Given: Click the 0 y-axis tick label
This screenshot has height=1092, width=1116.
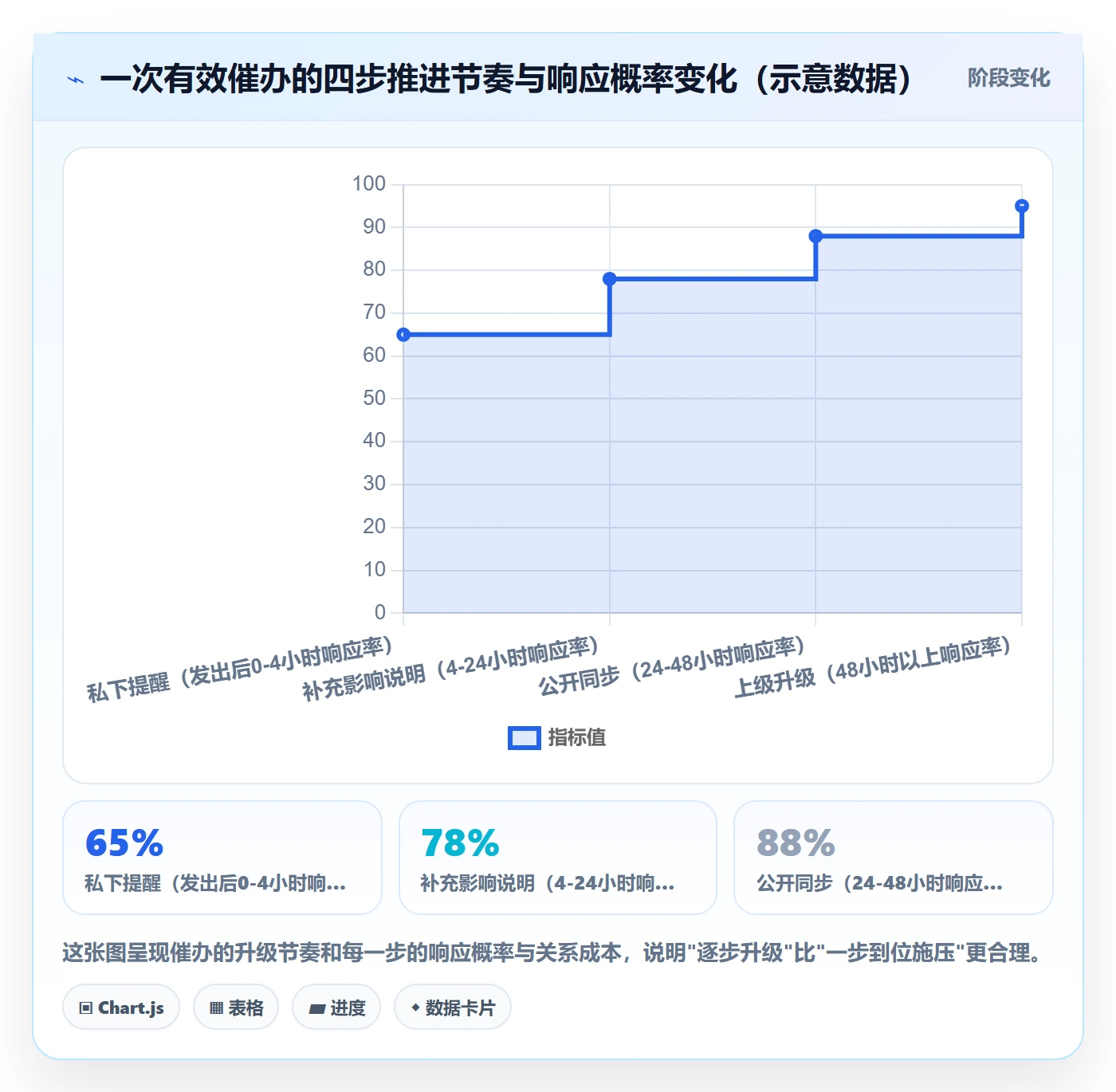Looking at the screenshot, I should 380,612.
